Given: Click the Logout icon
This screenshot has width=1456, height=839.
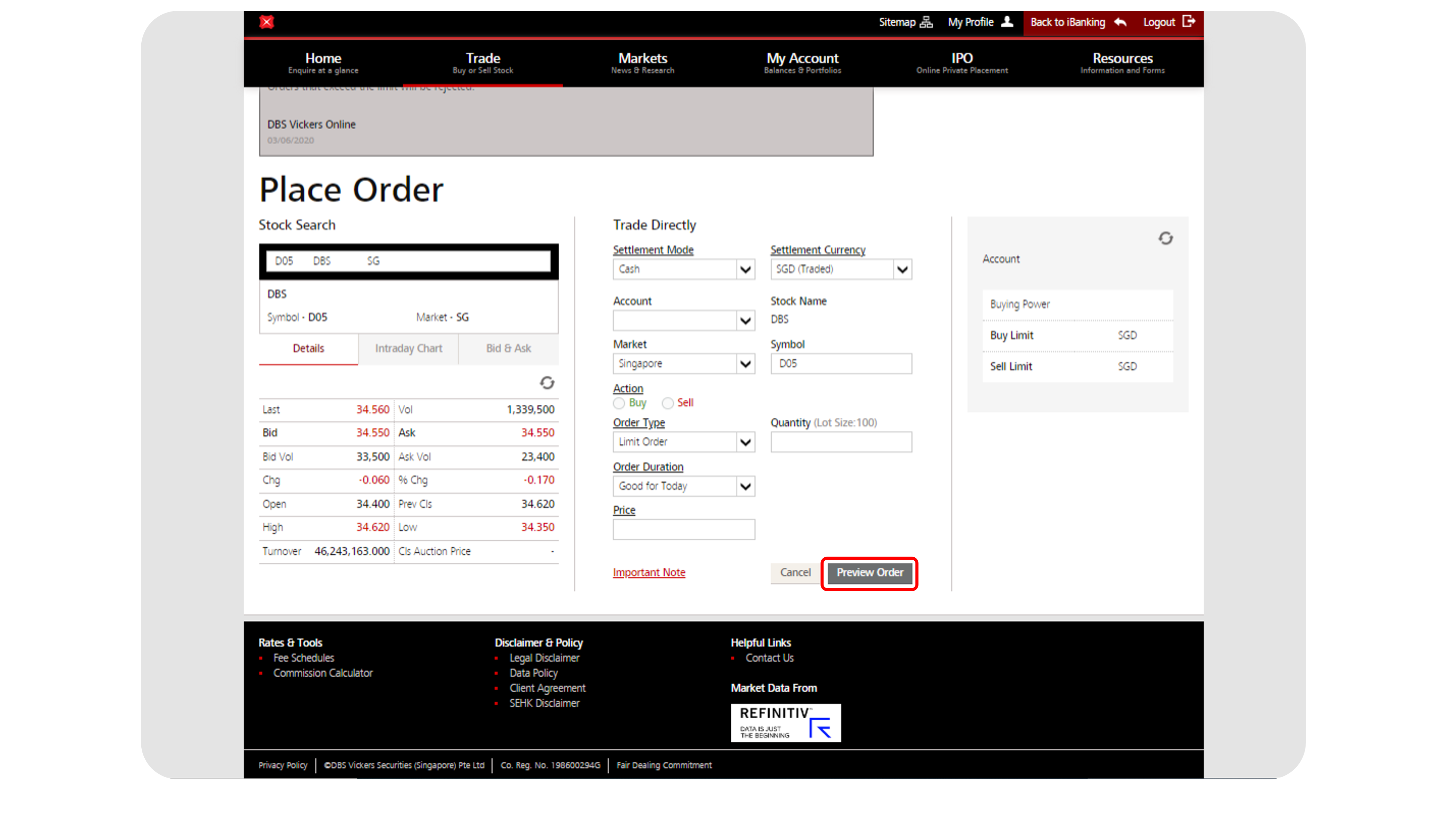Looking at the screenshot, I should tap(1189, 22).
